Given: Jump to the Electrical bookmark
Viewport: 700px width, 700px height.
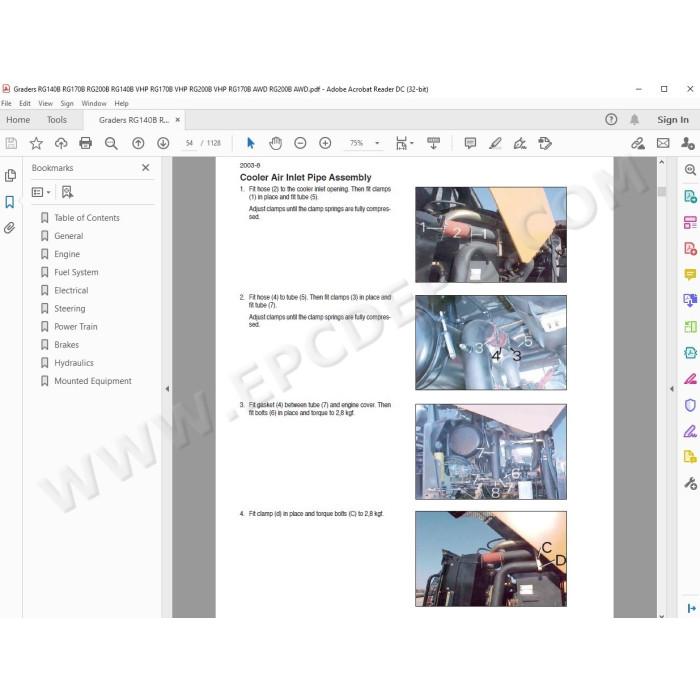Looking at the screenshot, I should [71, 291].
